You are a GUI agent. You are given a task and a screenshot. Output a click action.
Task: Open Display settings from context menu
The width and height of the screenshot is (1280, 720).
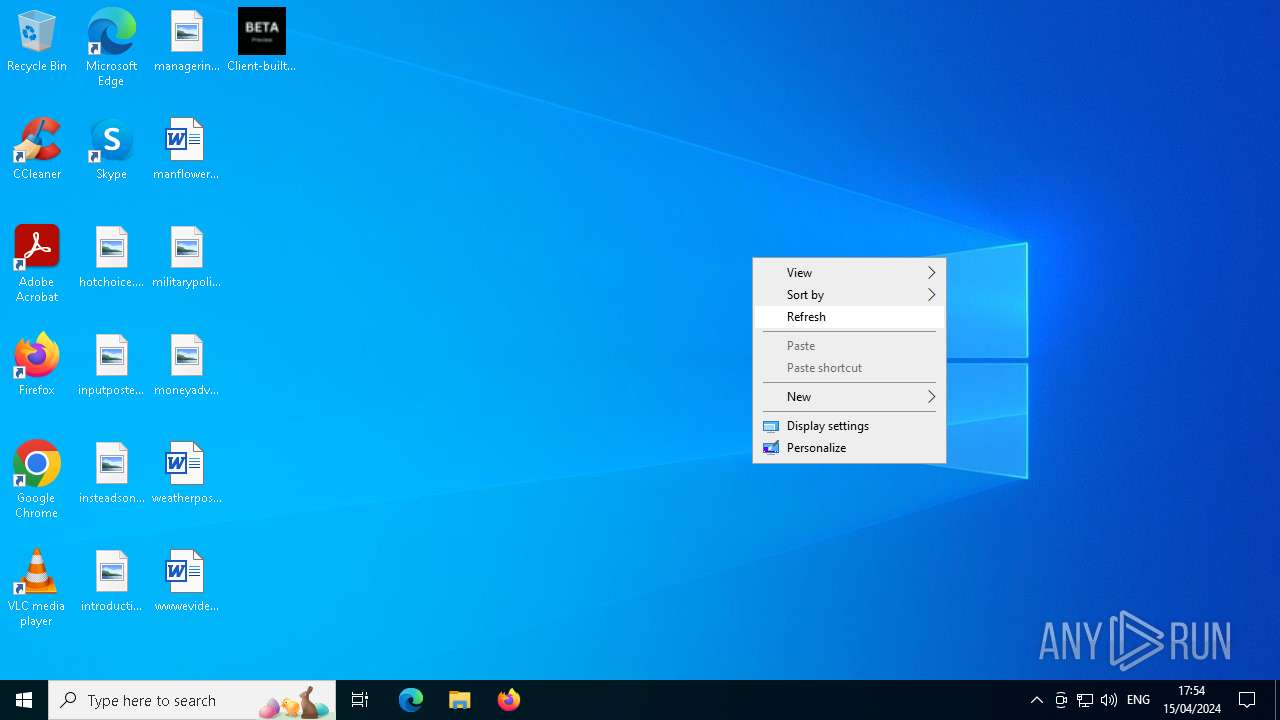coord(849,426)
